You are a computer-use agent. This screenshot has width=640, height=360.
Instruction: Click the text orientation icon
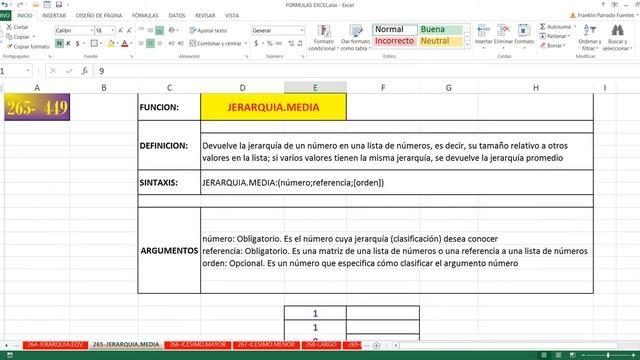click(172, 30)
